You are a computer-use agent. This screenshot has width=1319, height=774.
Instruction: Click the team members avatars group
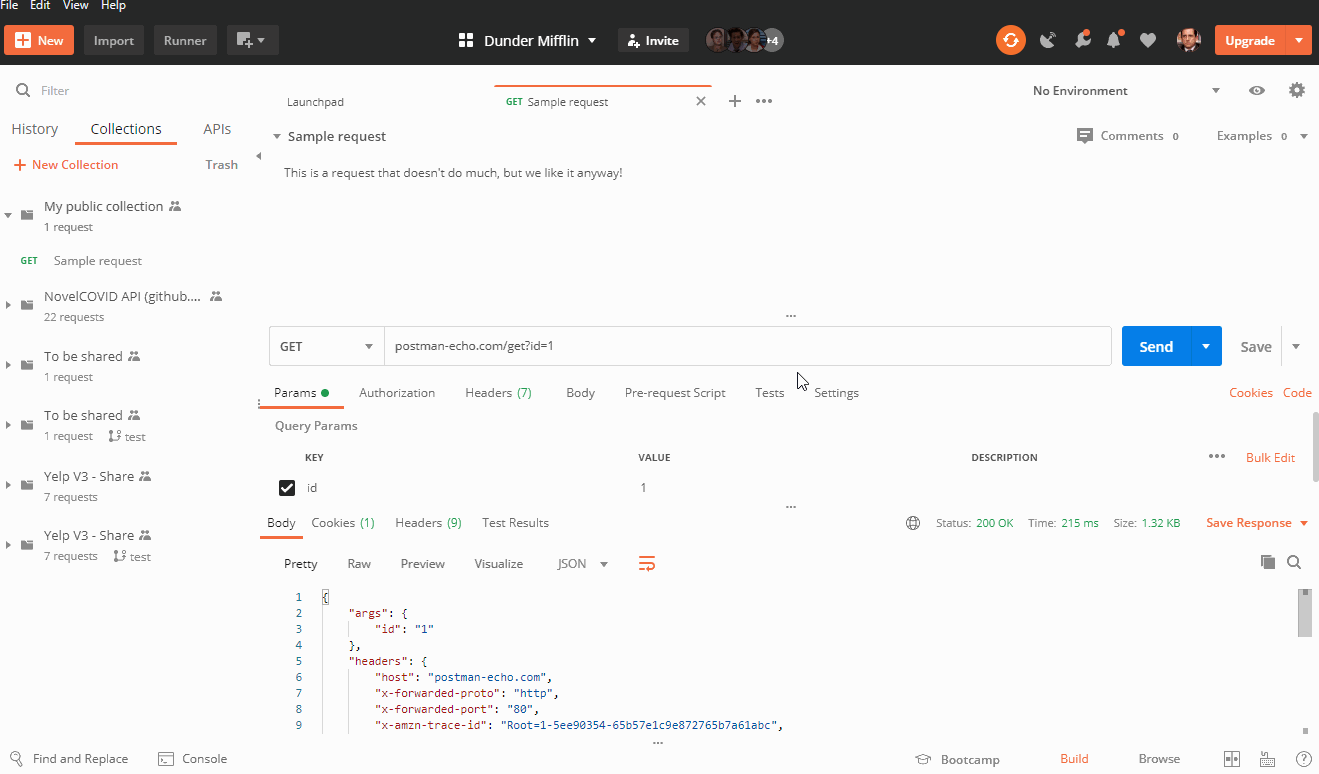[x=744, y=40]
